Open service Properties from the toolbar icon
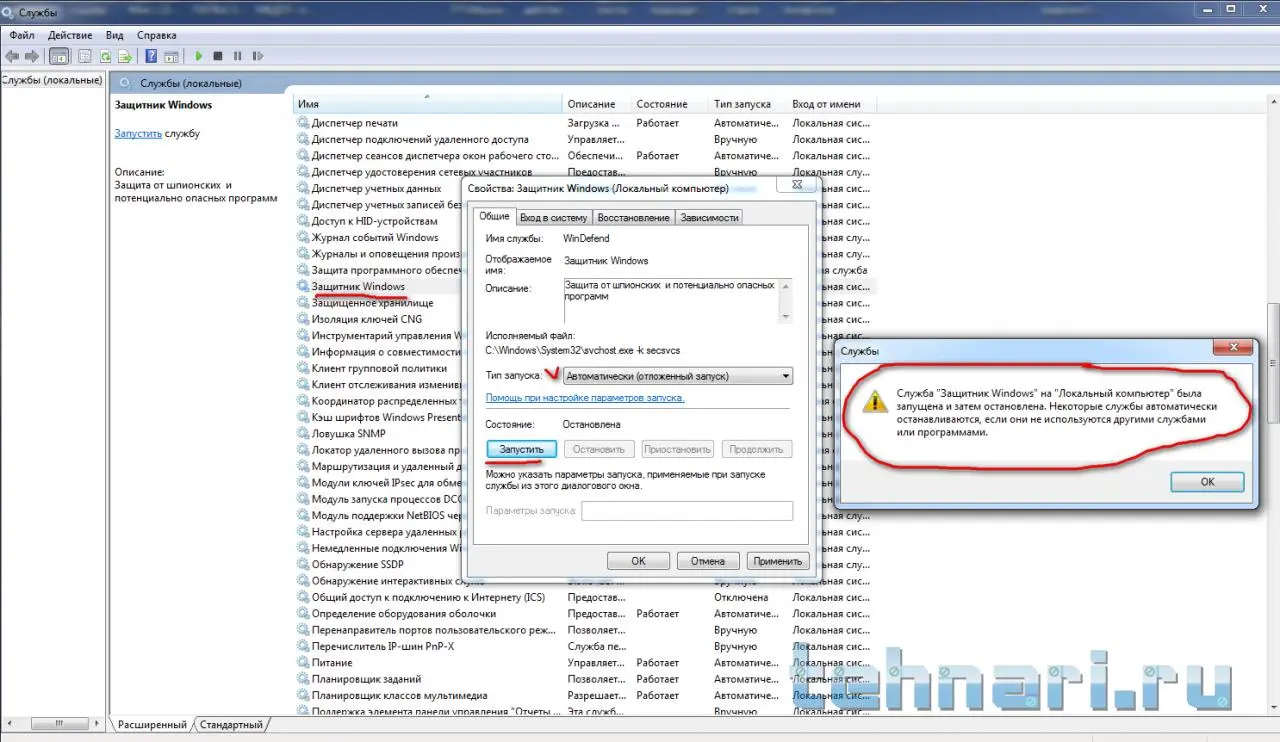This screenshot has height=742, width=1280. pyautogui.click(x=85, y=56)
